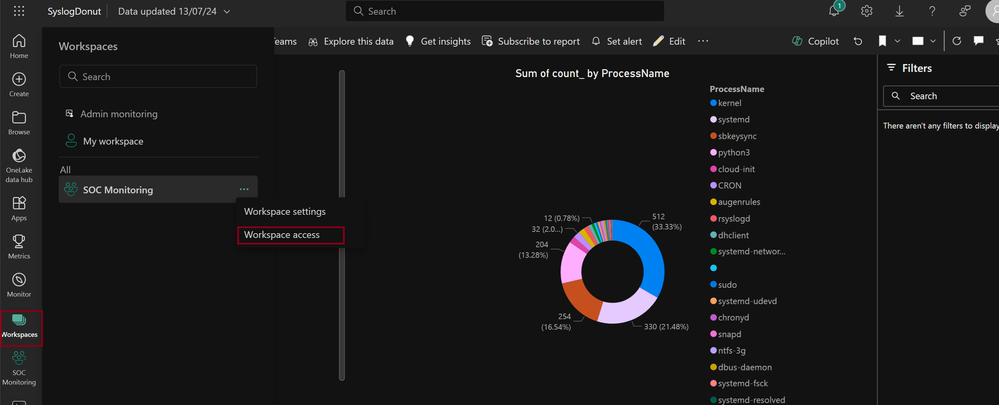Open the notifications bell
Viewport: 999px width, 405px height.
click(x=834, y=11)
